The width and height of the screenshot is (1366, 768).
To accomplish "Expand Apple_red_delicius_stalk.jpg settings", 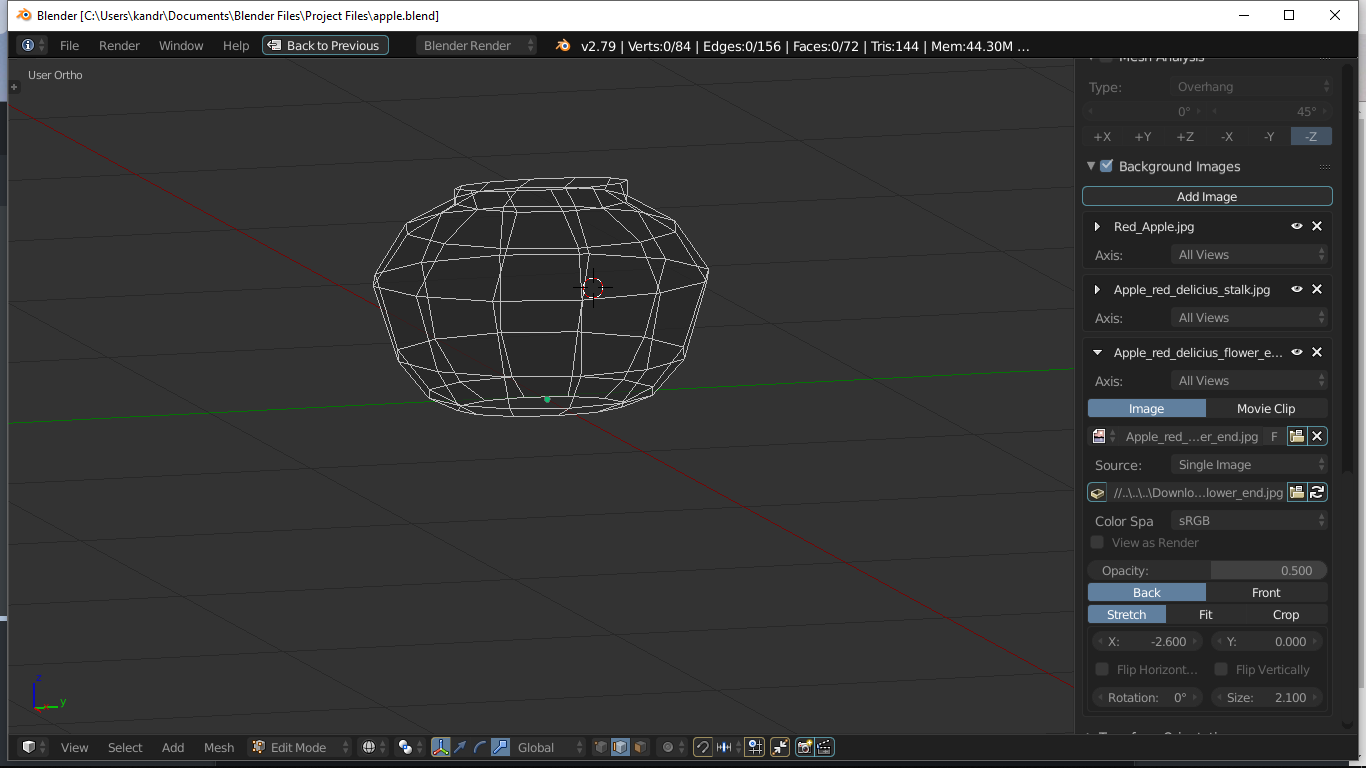I will tap(1097, 289).
